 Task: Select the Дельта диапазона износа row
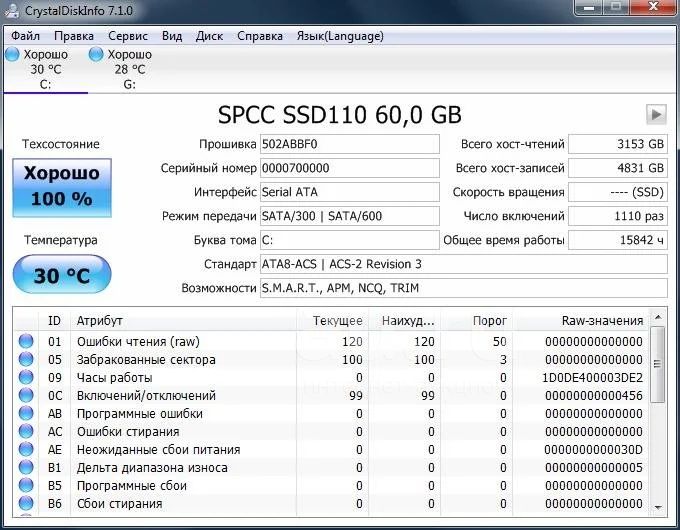click(332, 468)
